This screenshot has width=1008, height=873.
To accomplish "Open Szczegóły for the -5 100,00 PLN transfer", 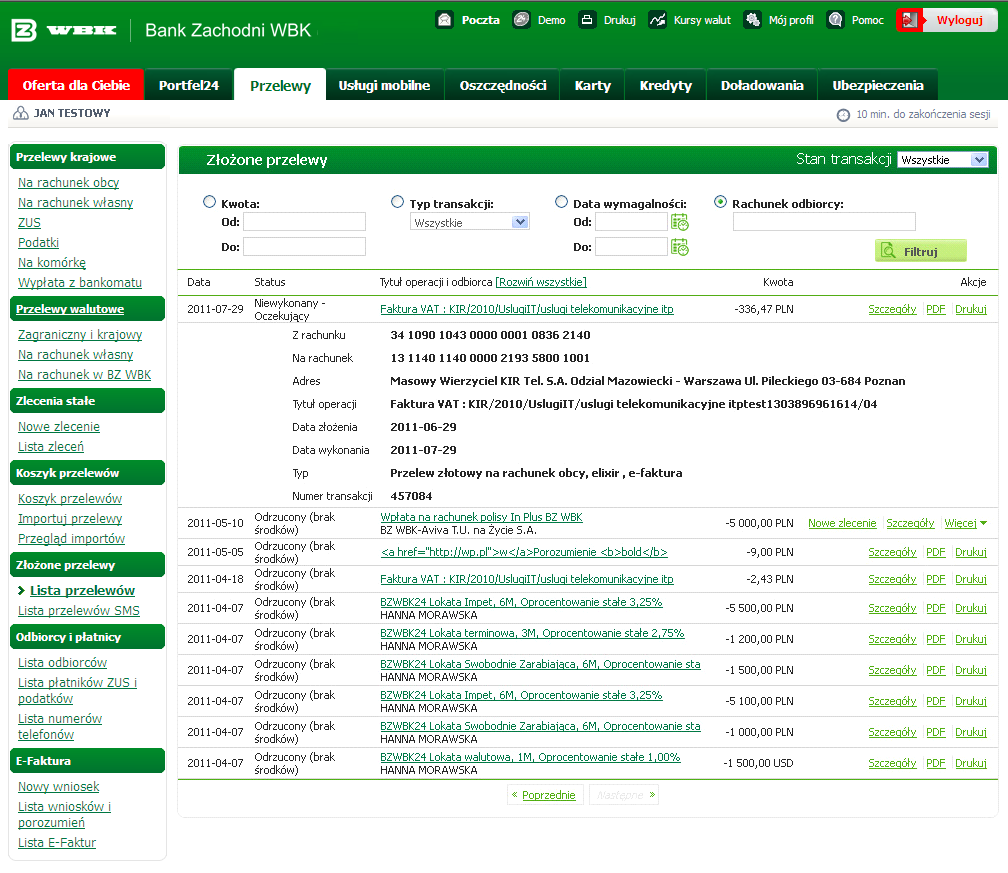I will [892, 701].
